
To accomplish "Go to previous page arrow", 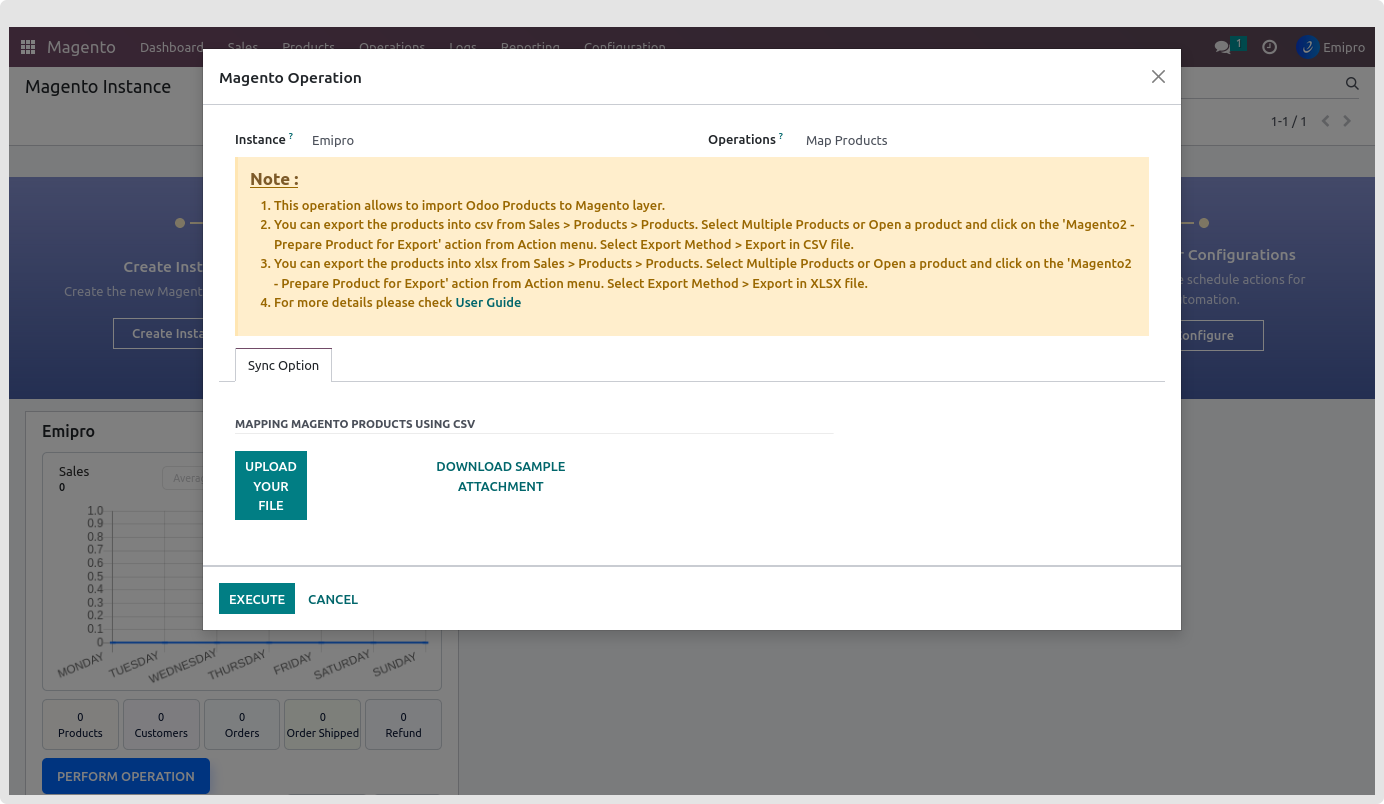I will pos(1326,121).
